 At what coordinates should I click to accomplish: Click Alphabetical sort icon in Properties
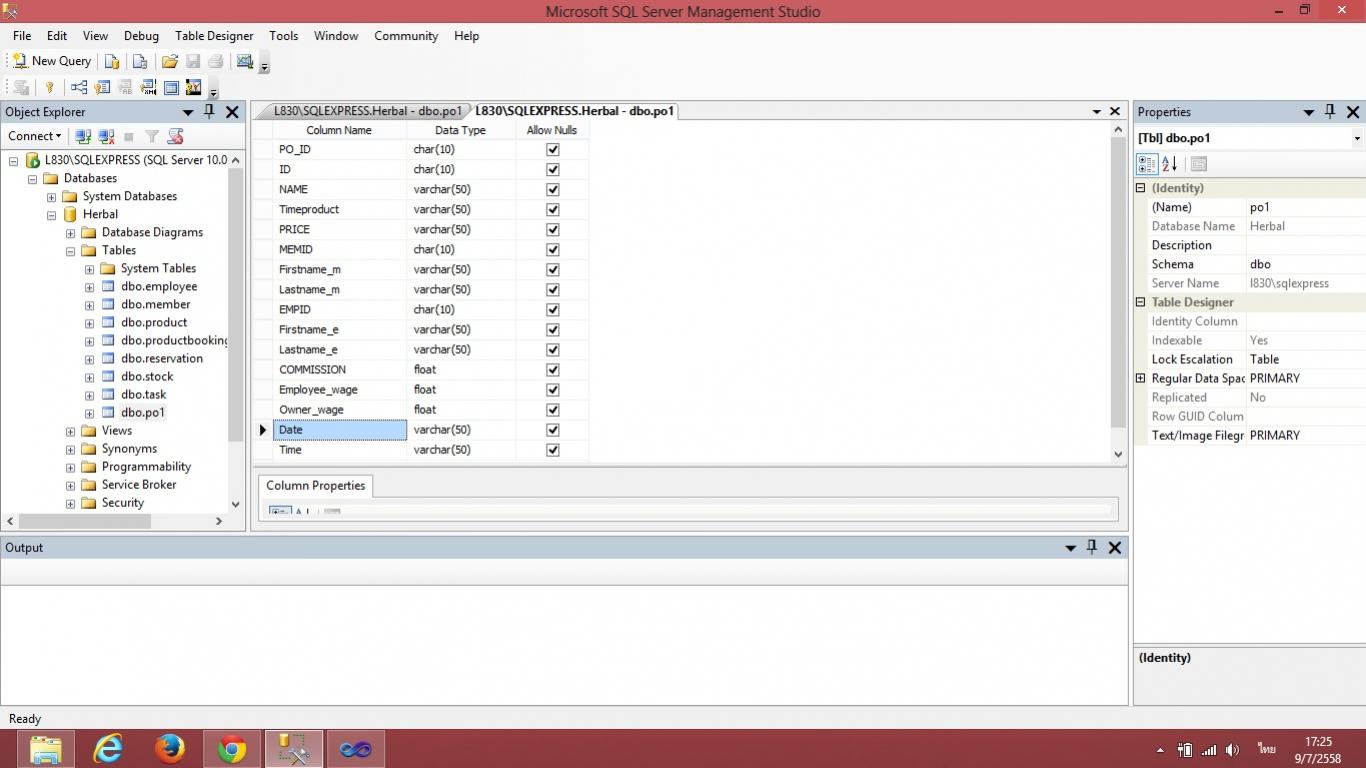(1169, 164)
